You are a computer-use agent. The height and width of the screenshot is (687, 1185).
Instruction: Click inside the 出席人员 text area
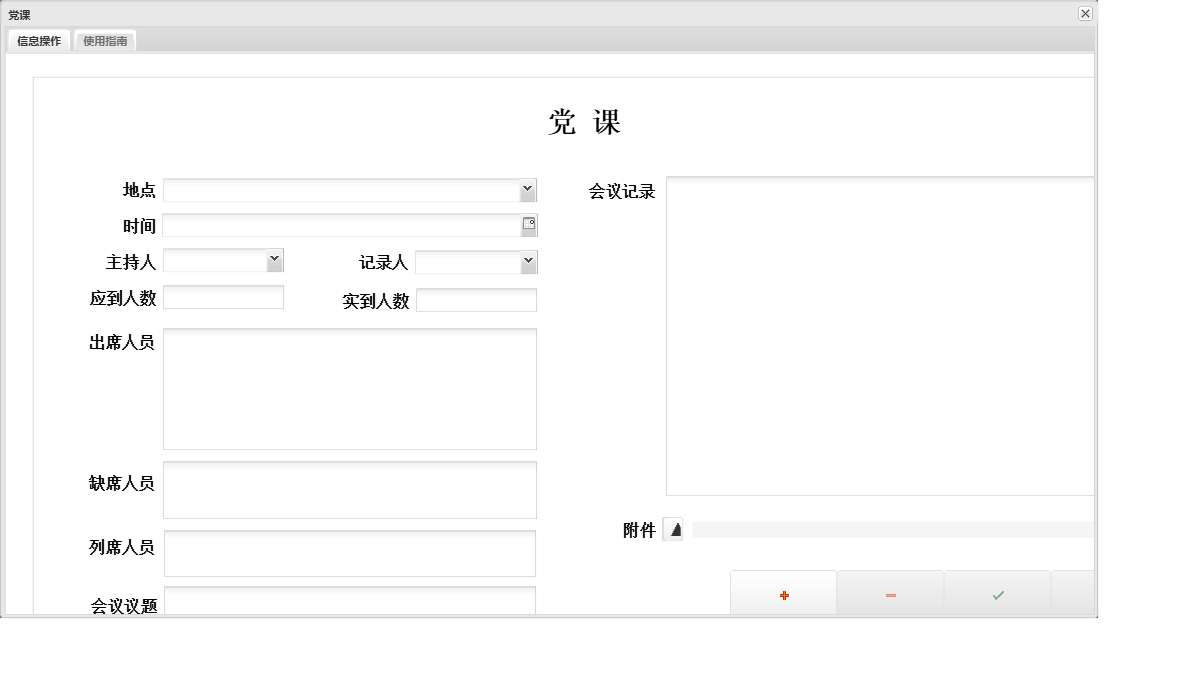click(350, 388)
